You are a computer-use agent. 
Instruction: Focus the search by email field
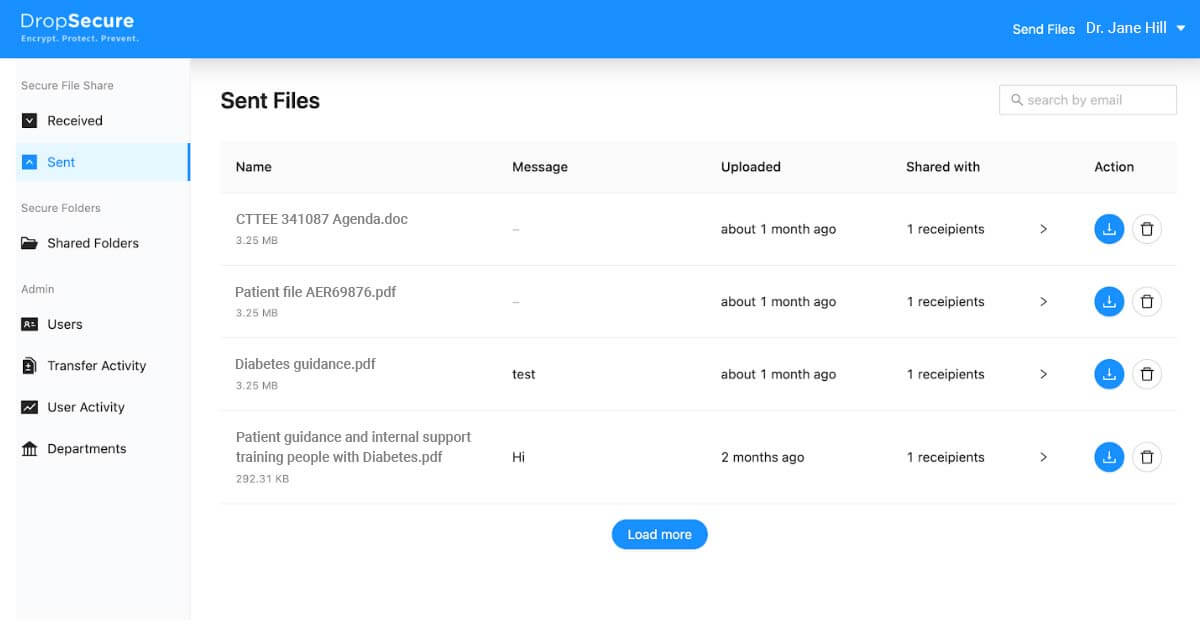click(x=1088, y=100)
